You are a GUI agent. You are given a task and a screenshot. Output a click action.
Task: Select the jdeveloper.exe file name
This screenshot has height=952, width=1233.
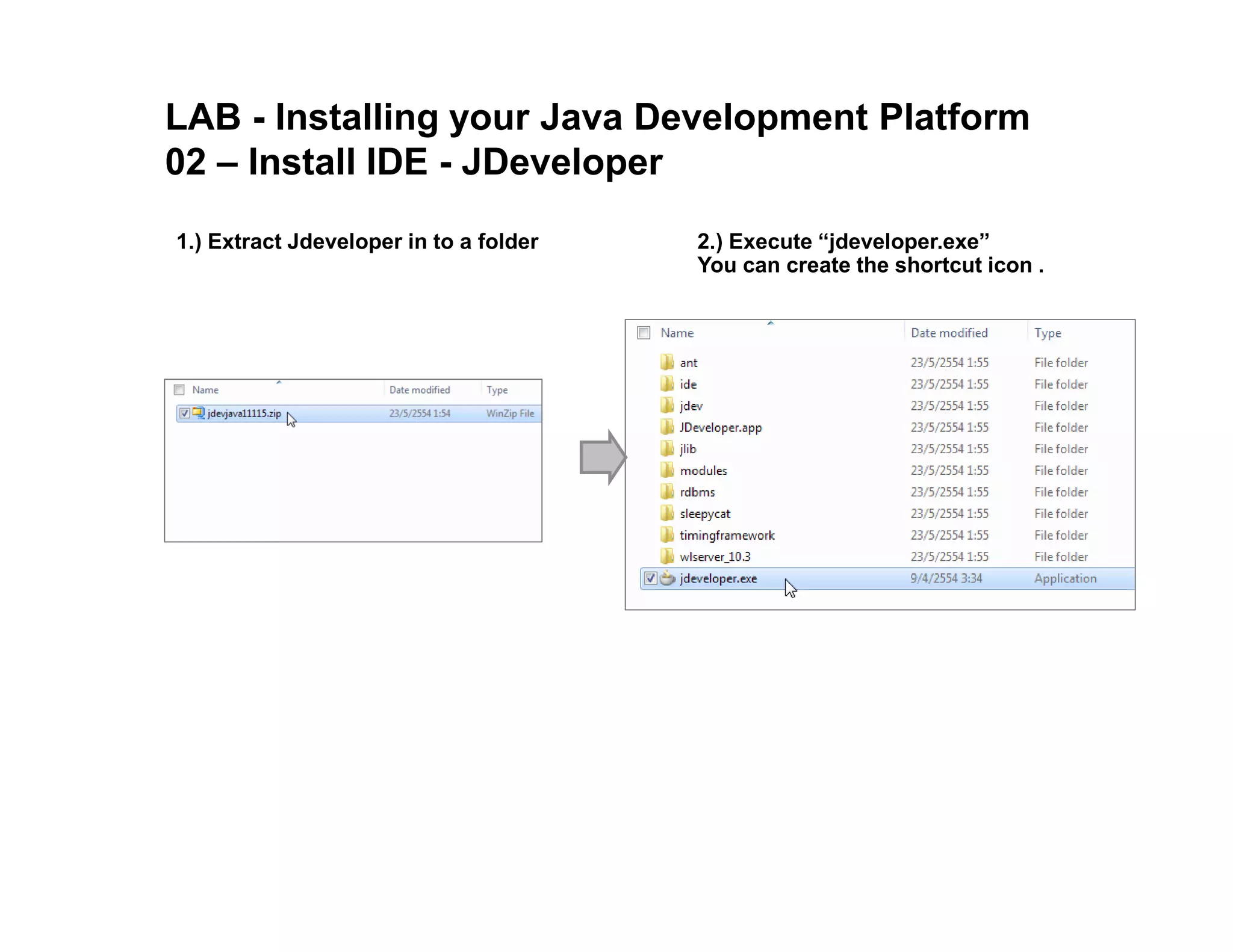pyautogui.click(x=718, y=579)
